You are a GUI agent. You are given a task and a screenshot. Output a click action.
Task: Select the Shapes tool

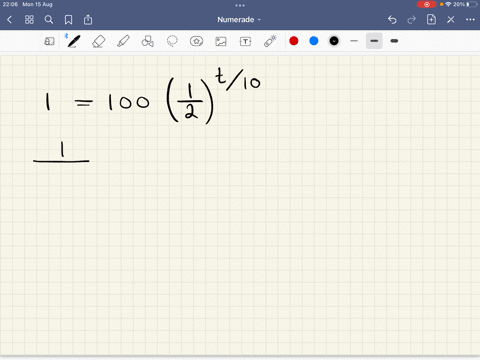click(x=148, y=41)
